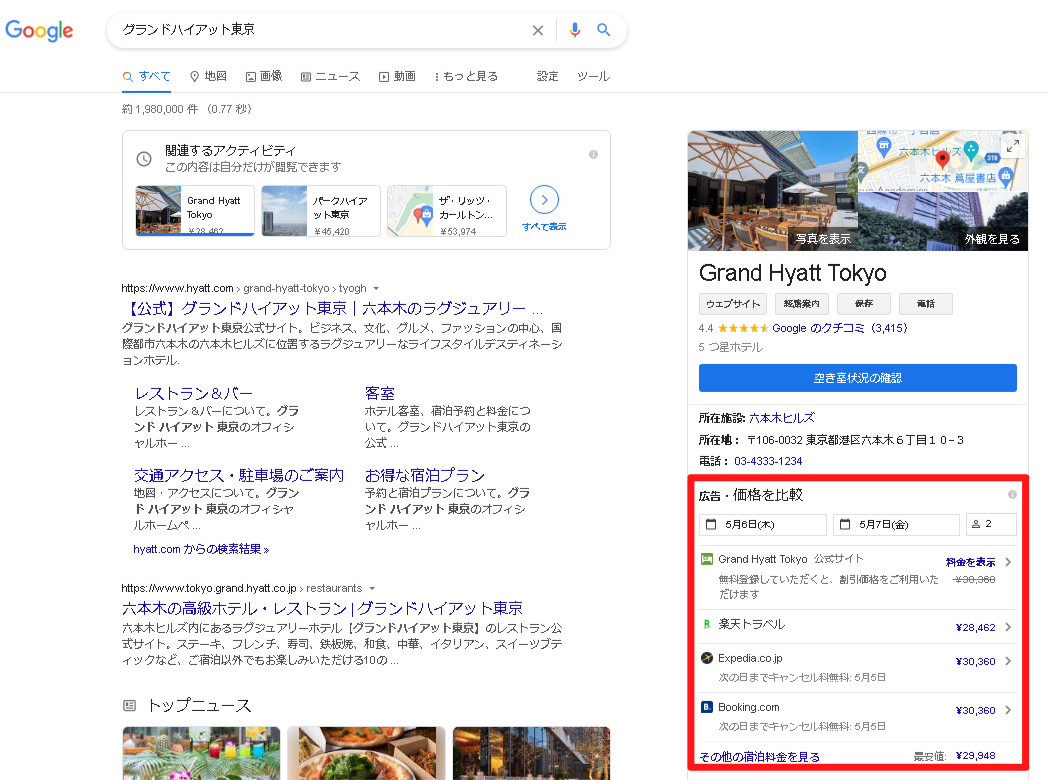The image size is (1049, 780).
Task: Click chevron on Booking.com row
Action: coord(1008,710)
